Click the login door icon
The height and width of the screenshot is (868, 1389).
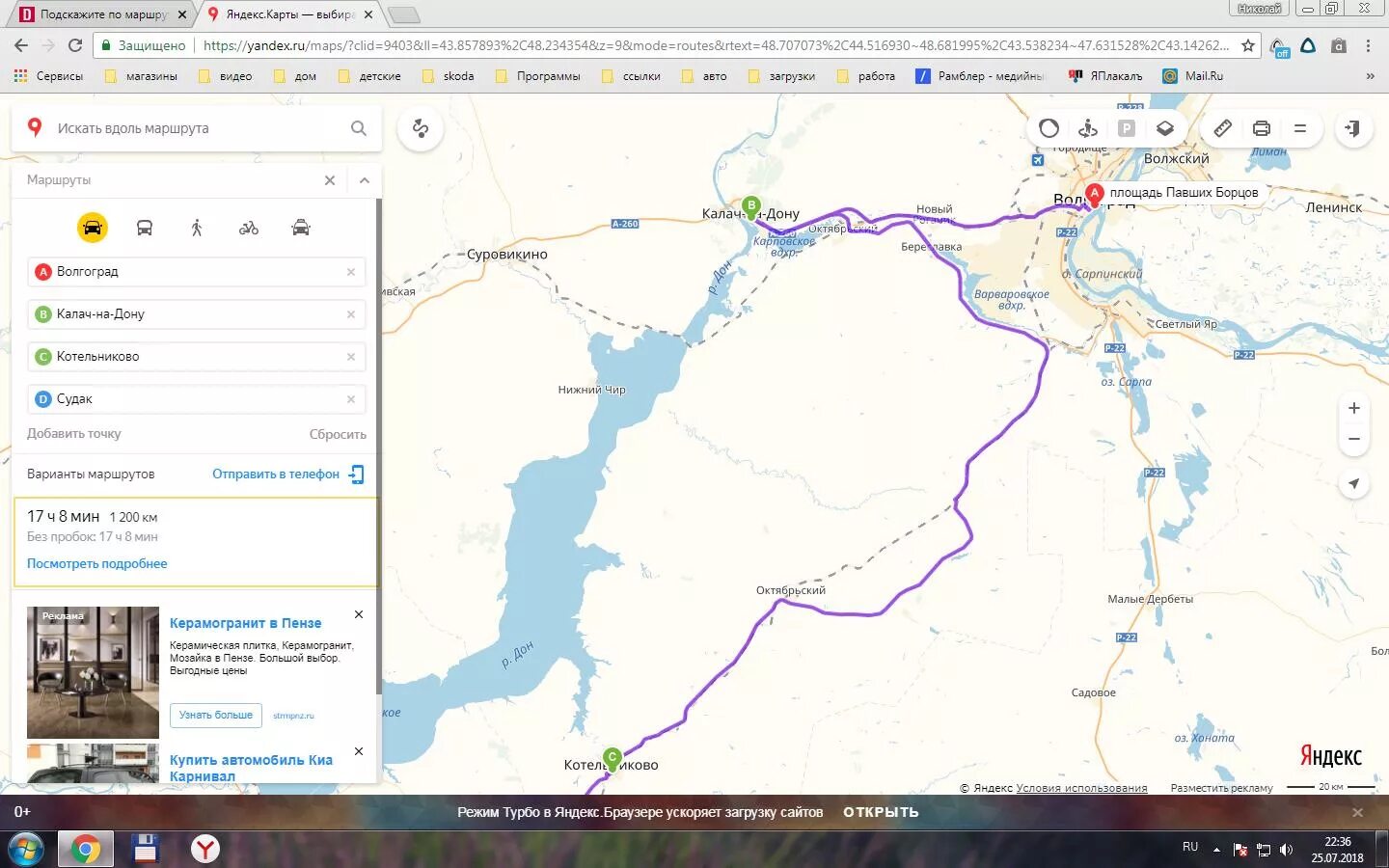[x=1353, y=128]
